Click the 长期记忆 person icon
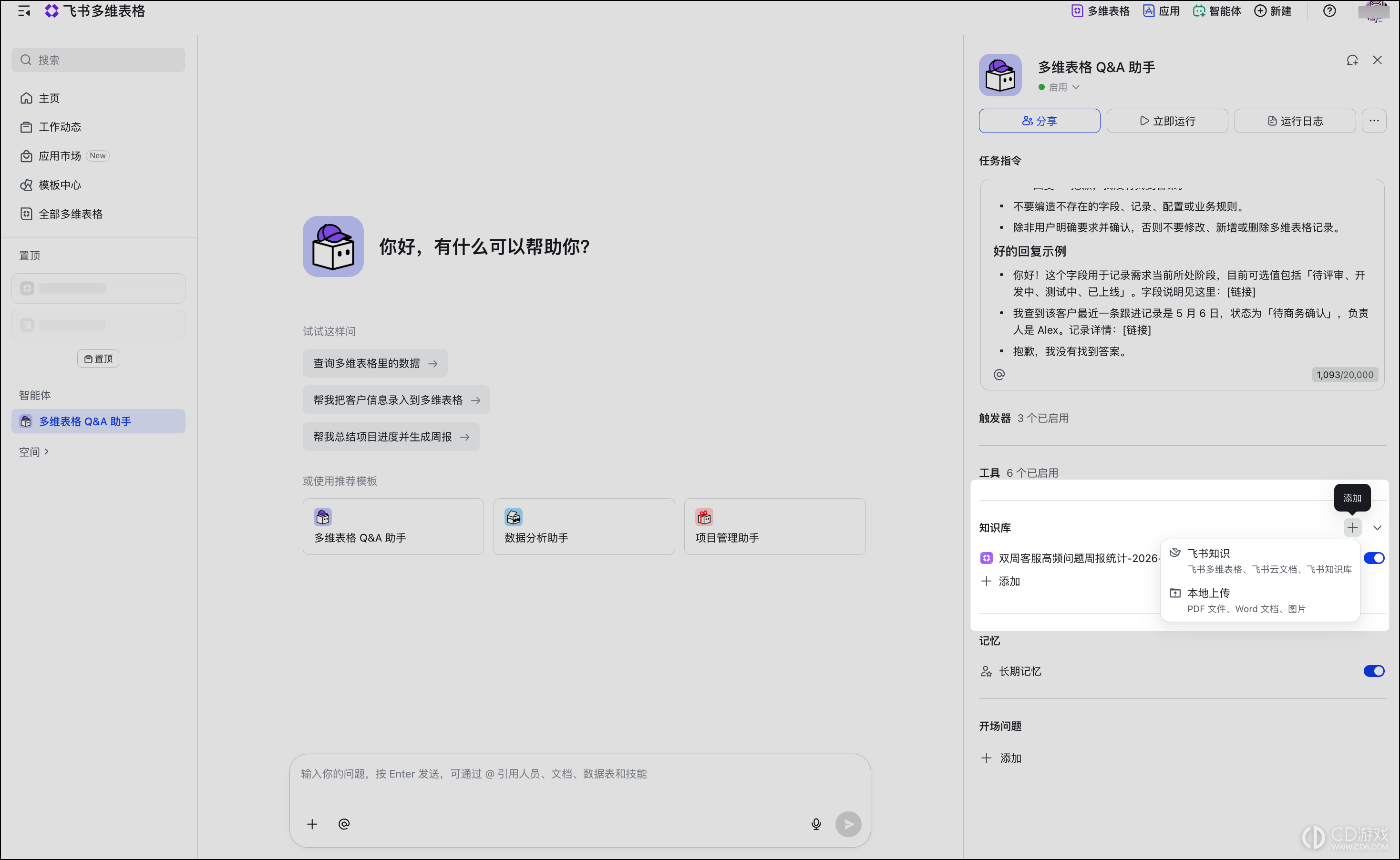Screen dimensions: 1400x860 coord(986,671)
